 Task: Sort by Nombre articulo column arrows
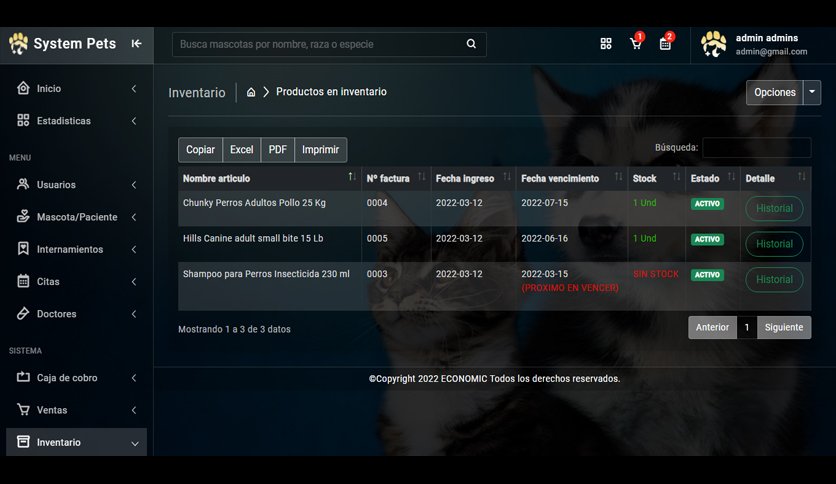352,176
